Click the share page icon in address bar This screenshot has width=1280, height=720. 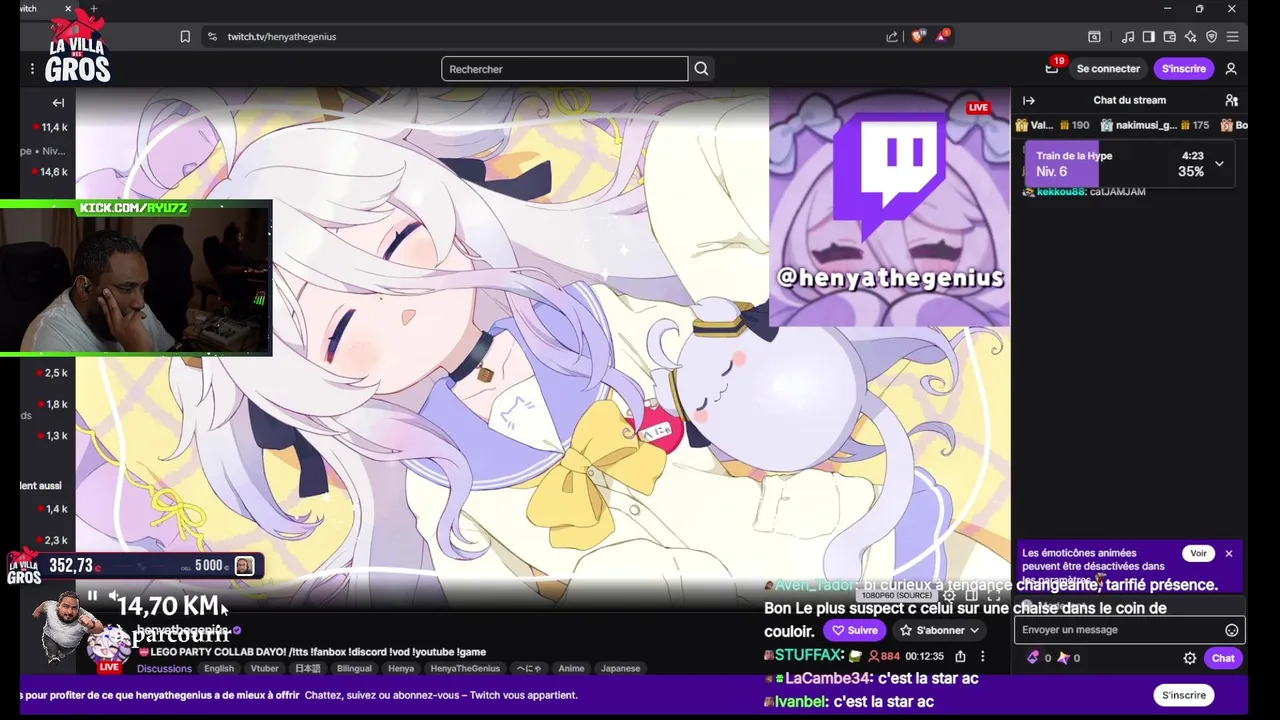[891, 37]
